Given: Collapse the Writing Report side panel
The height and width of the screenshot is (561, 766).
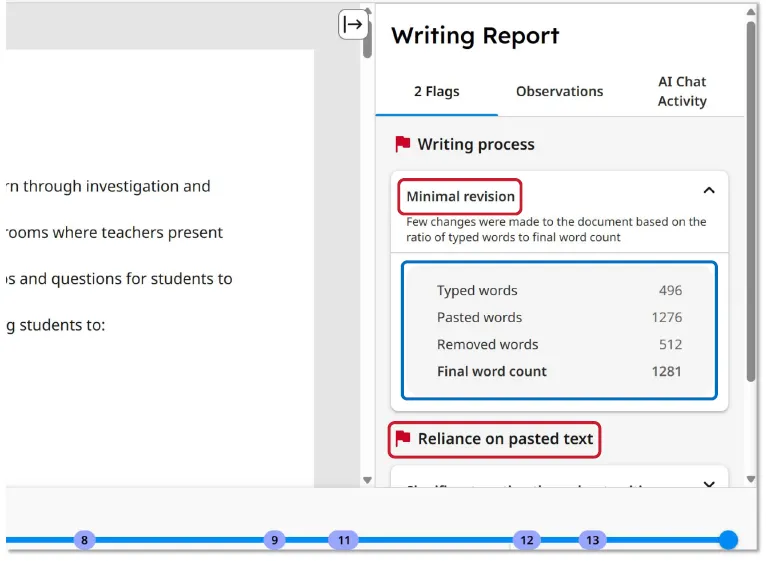Looking at the screenshot, I should point(353,24).
